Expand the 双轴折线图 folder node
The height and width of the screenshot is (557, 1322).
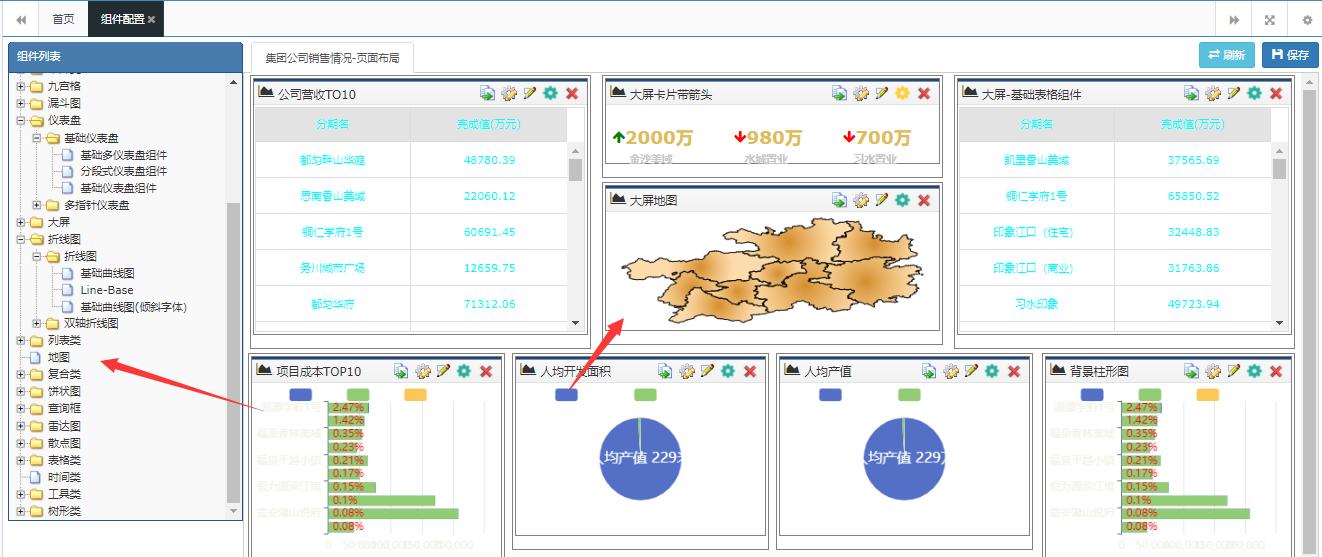[x=37, y=324]
